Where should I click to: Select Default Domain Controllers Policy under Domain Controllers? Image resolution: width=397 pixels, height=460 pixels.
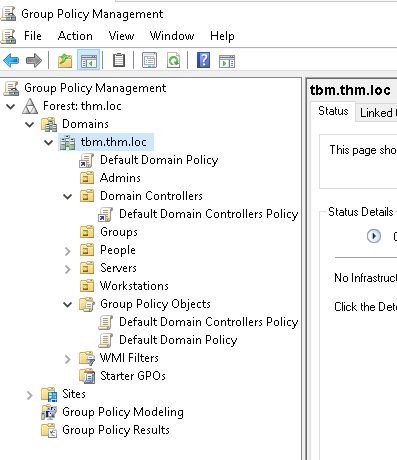[x=209, y=214]
